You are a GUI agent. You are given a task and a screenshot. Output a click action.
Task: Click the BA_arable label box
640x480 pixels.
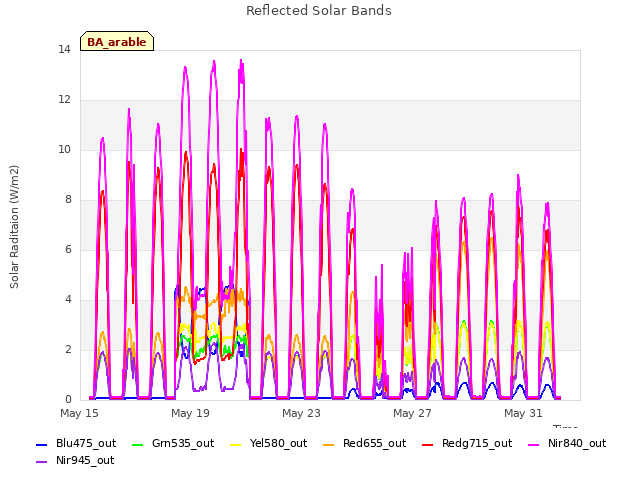117,41
